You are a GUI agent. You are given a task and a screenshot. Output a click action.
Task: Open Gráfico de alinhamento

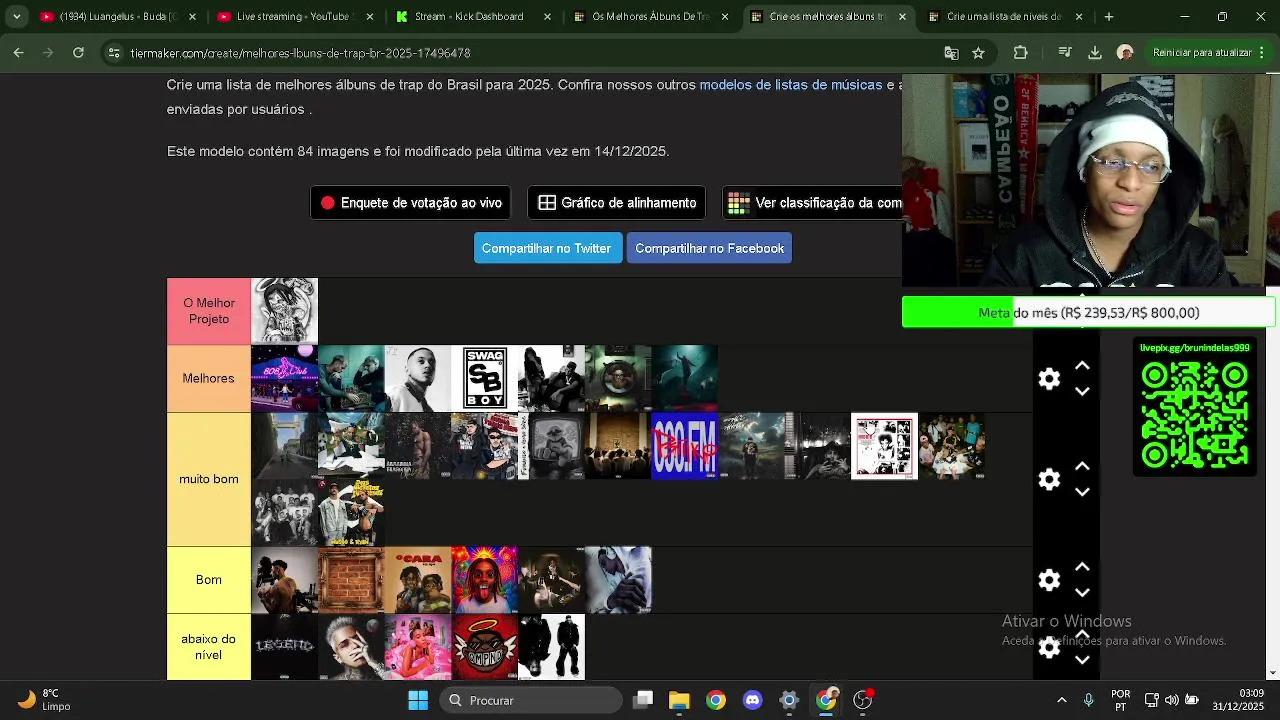pos(617,203)
